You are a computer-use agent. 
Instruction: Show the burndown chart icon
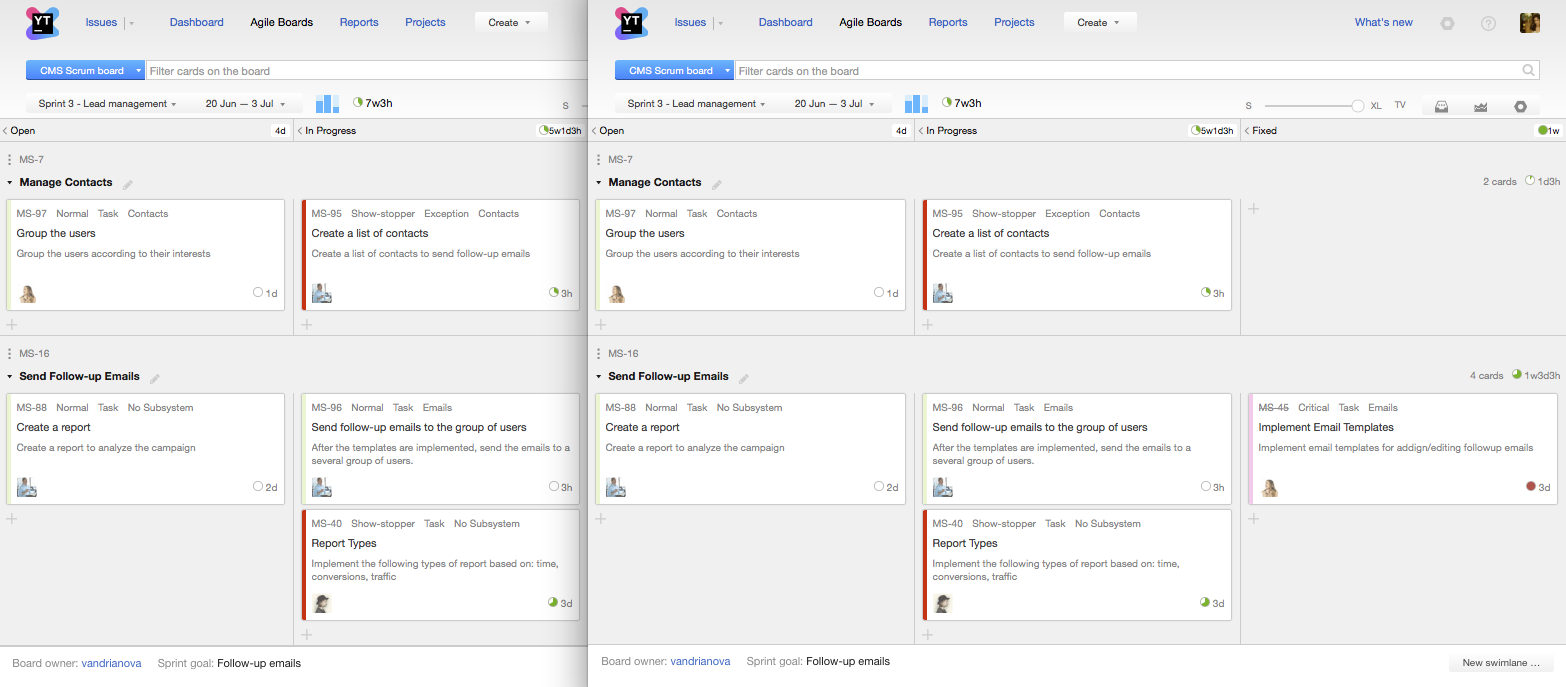pos(1481,106)
